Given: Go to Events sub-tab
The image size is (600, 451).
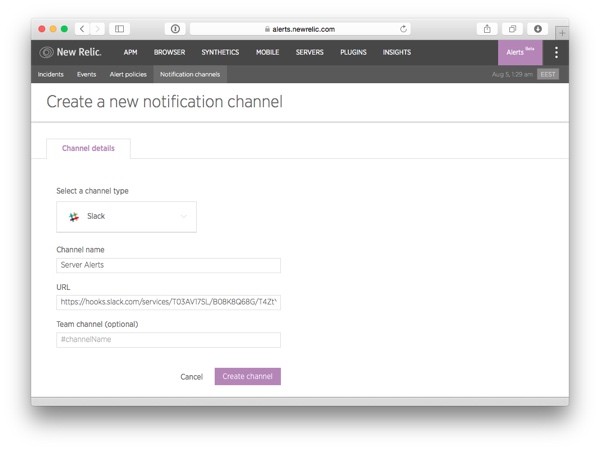Looking at the screenshot, I should point(86,74).
